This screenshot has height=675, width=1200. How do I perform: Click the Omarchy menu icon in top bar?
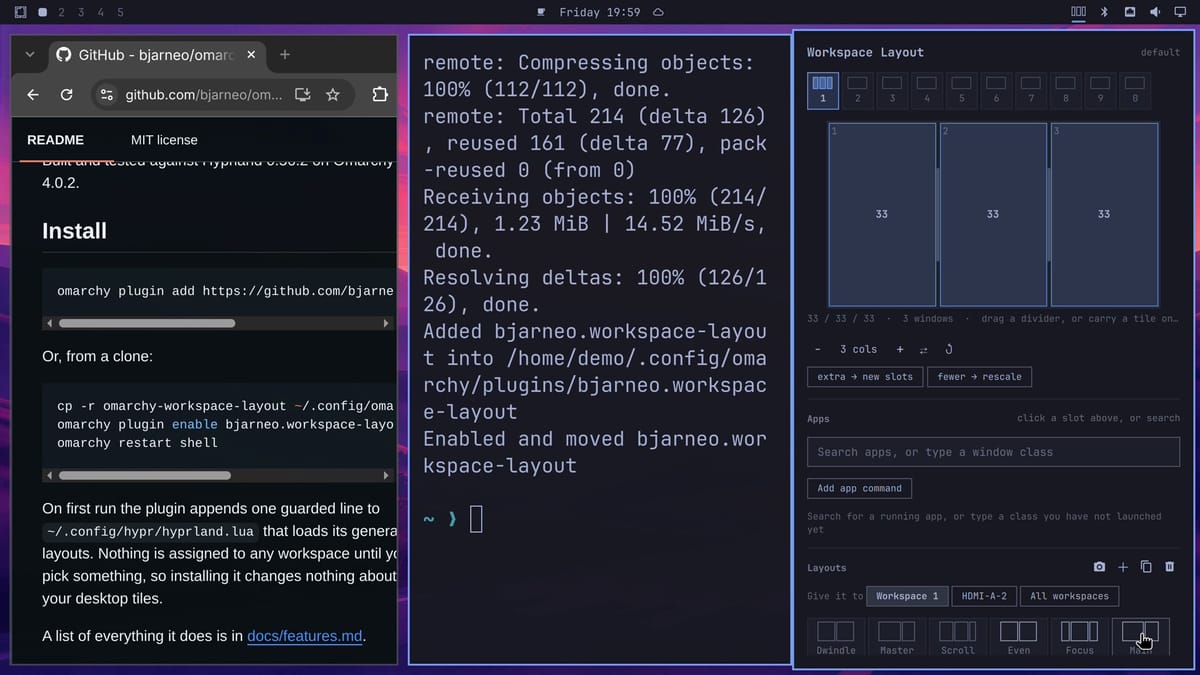tap(21, 12)
